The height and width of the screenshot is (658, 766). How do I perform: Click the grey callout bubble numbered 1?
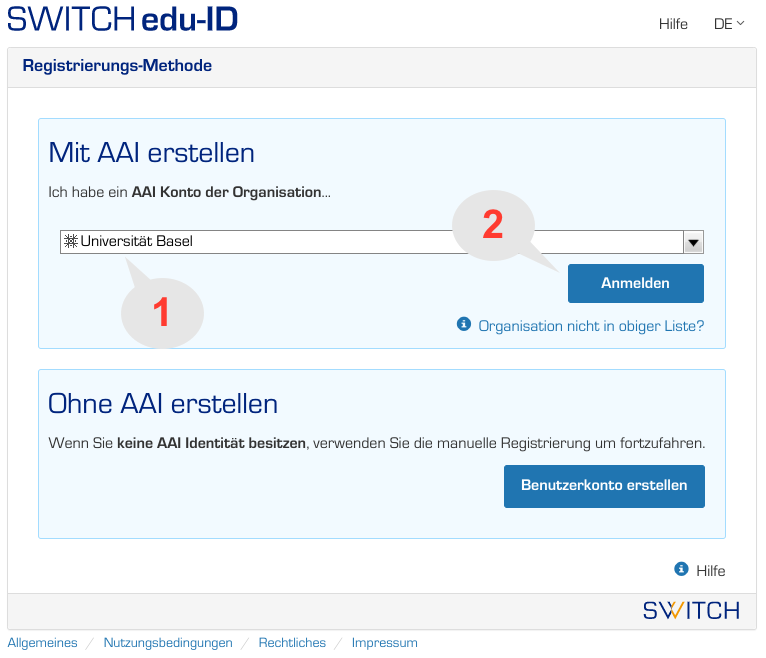click(162, 313)
